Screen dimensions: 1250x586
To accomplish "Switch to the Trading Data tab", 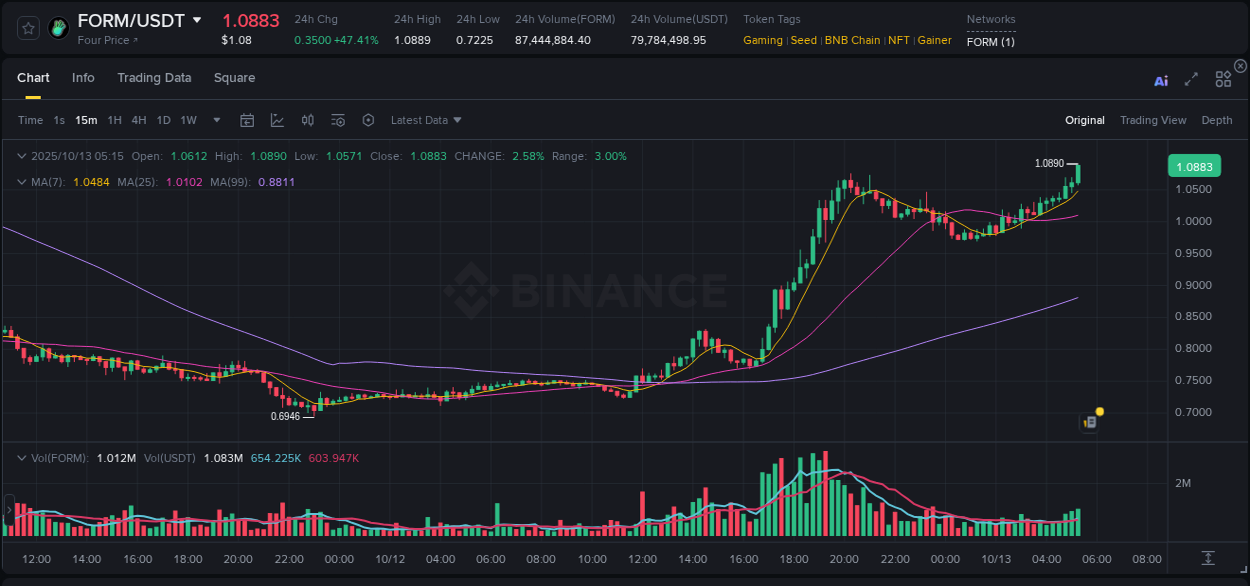I will coord(154,77).
